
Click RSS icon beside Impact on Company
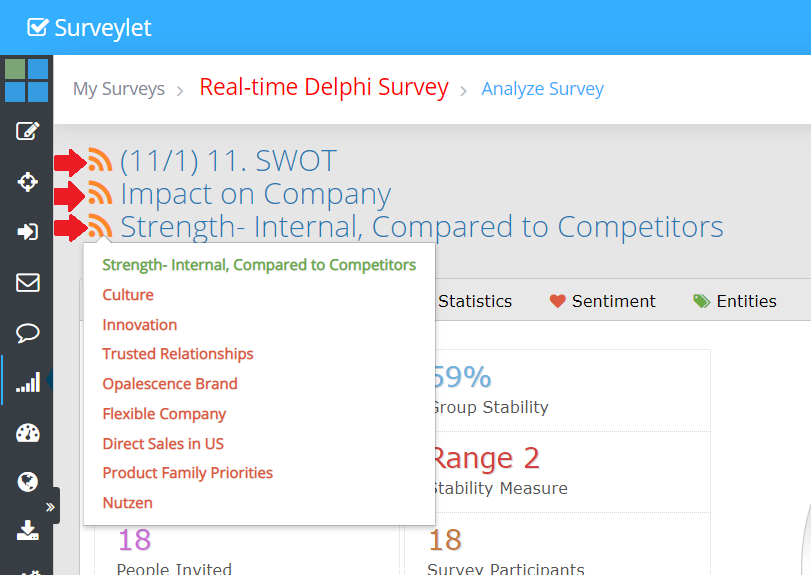pos(100,194)
